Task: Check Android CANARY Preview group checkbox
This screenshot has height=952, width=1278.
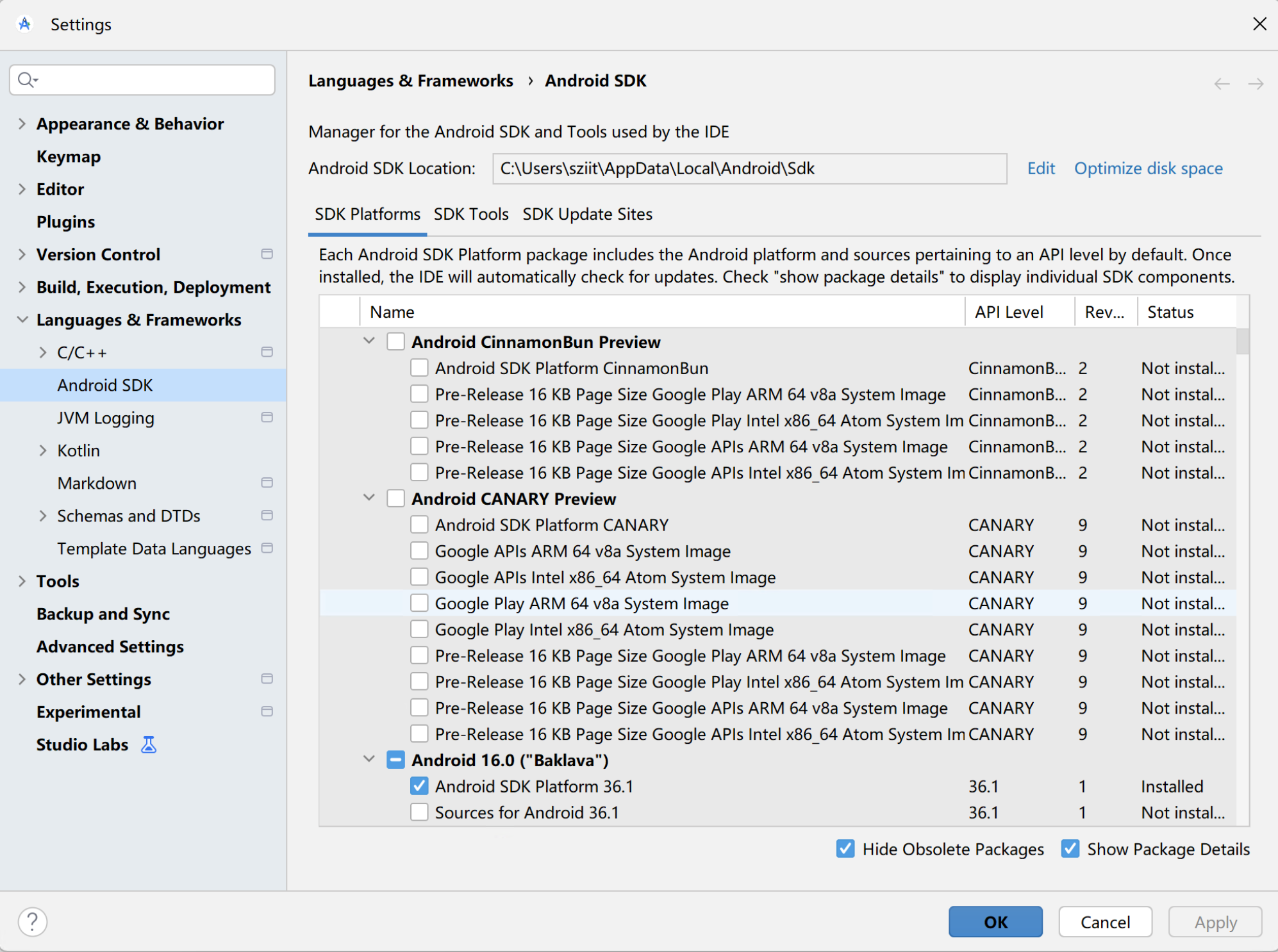Action: pyautogui.click(x=395, y=499)
